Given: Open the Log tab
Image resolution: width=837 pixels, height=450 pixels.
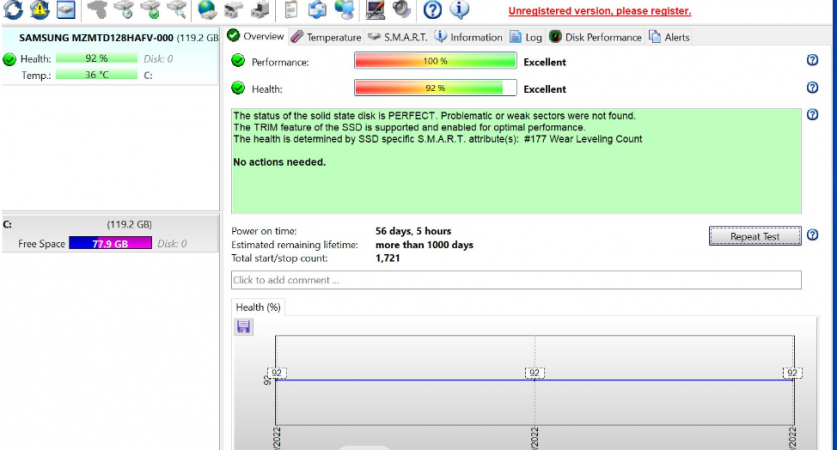Looking at the screenshot, I should (525, 37).
